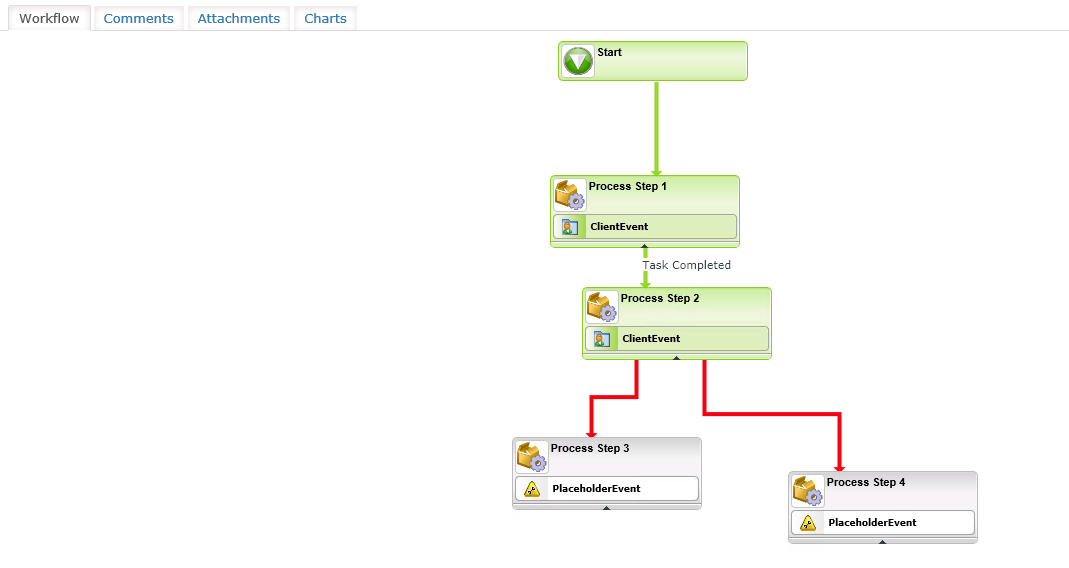
Task: Click the green Start arrow icon
Action: point(578,61)
